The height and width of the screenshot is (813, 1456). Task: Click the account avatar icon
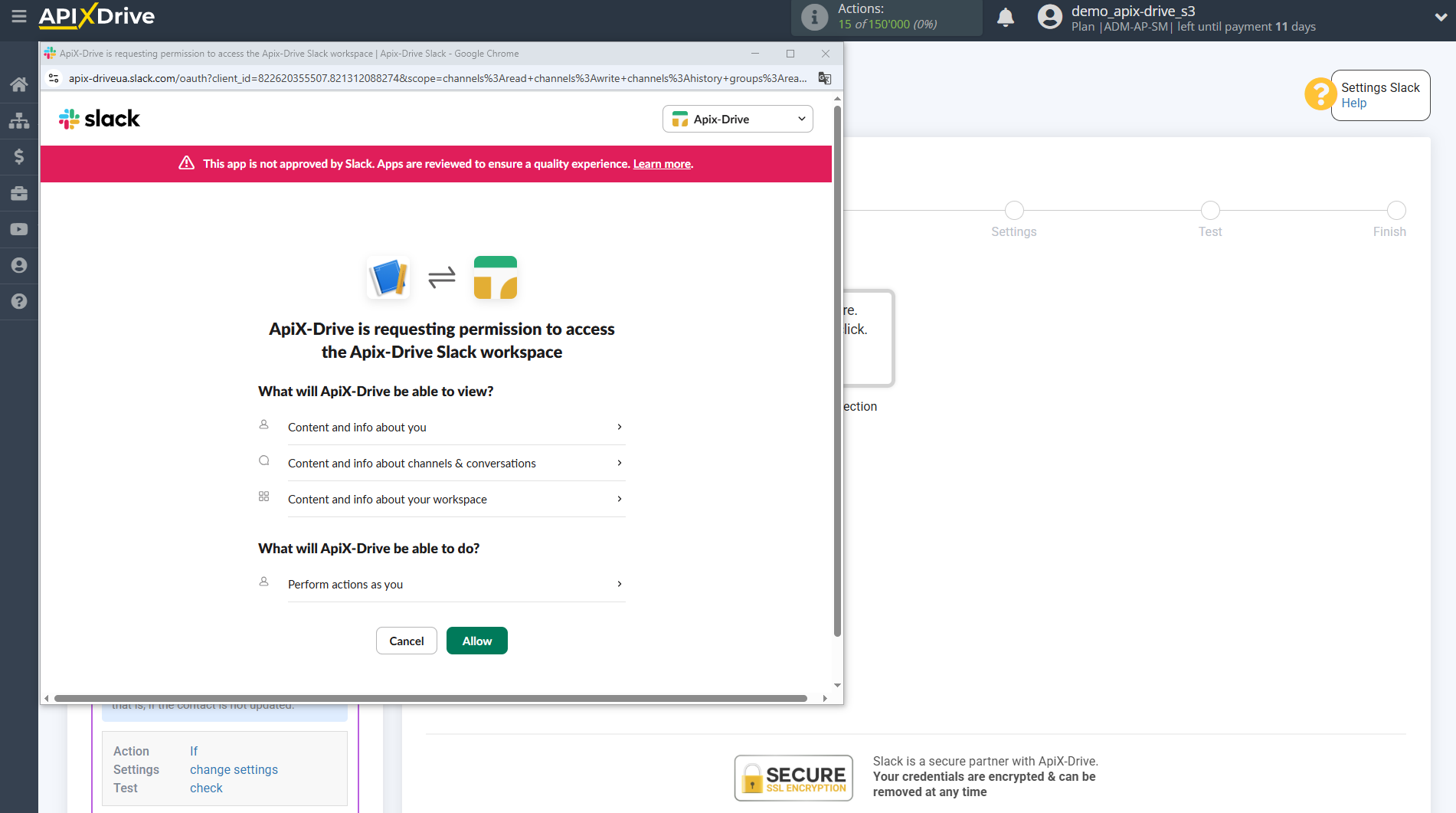[1049, 17]
